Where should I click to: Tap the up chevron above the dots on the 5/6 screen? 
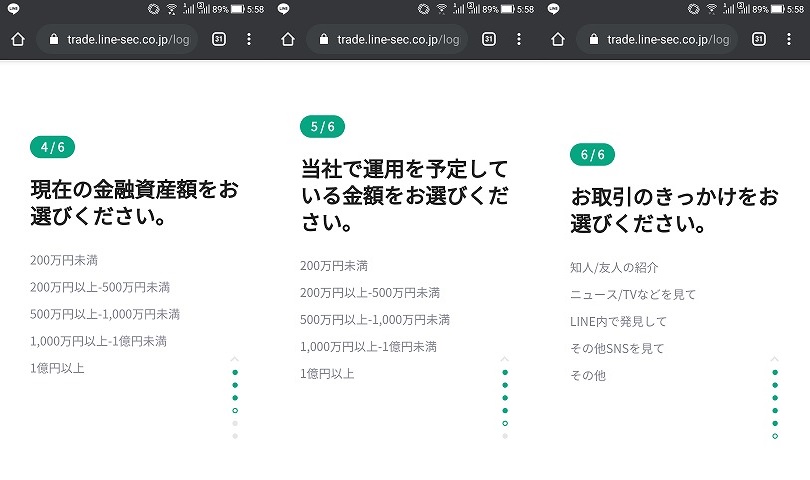tap(505, 359)
